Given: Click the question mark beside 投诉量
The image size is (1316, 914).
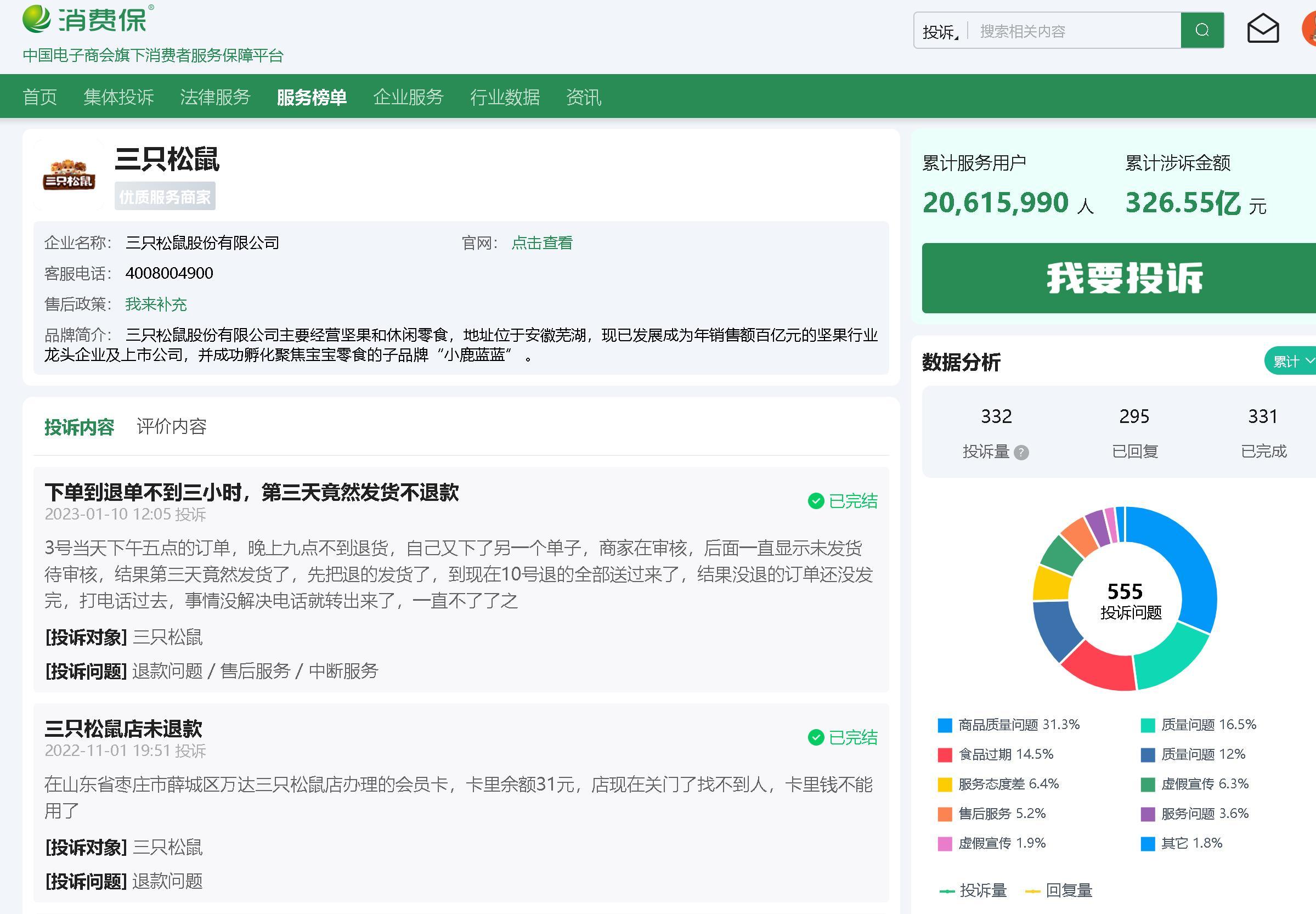Looking at the screenshot, I should point(1020,453).
